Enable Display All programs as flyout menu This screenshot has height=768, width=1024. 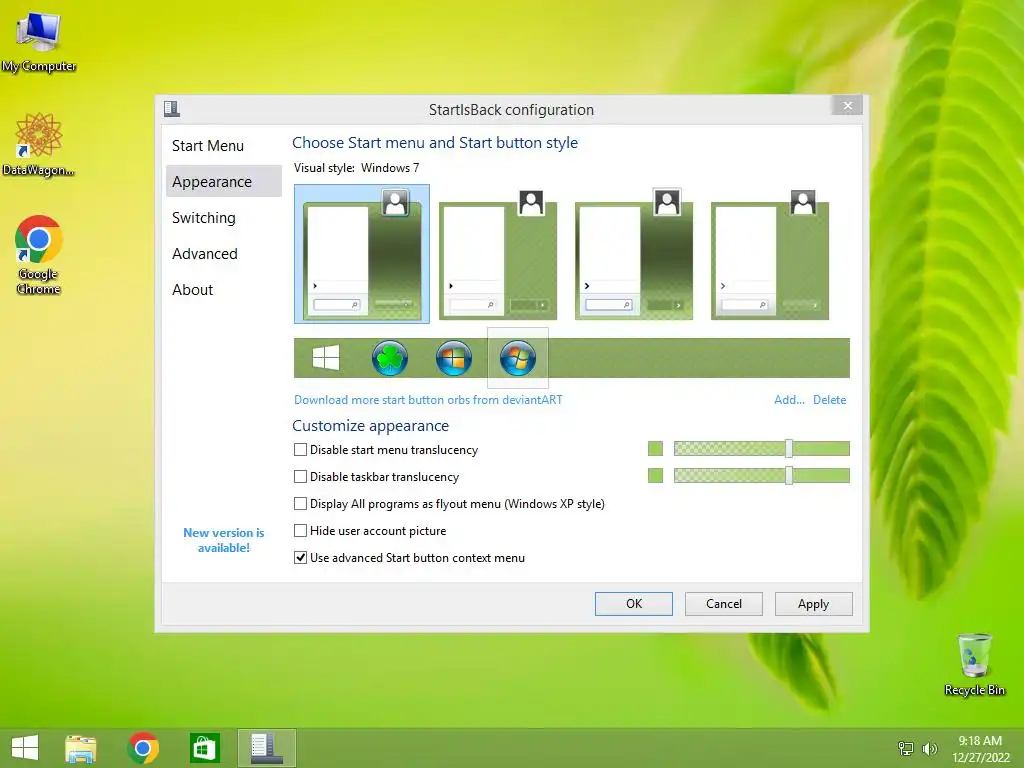coord(300,504)
